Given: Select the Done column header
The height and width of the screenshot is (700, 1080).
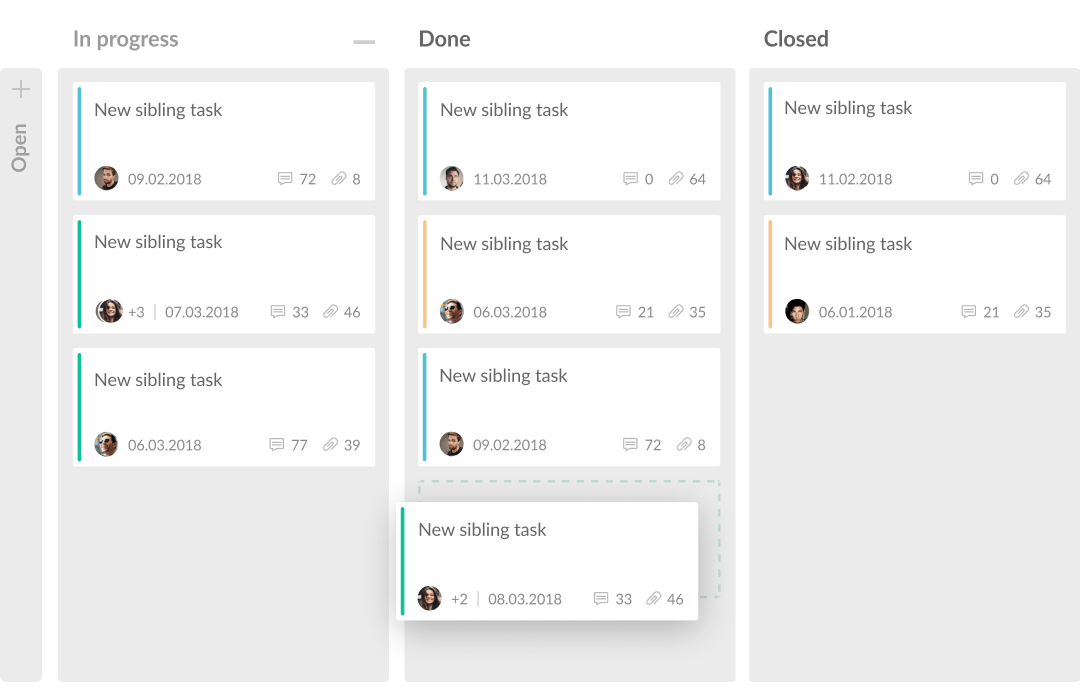Looking at the screenshot, I should point(444,39).
